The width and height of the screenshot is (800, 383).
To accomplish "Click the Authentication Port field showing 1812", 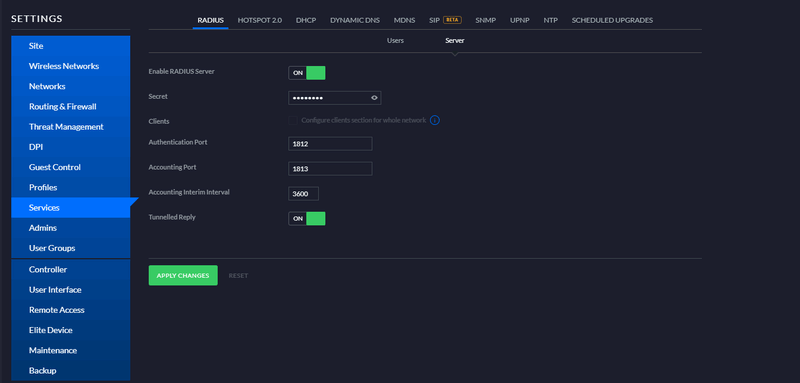I will [x=330, y=144].
